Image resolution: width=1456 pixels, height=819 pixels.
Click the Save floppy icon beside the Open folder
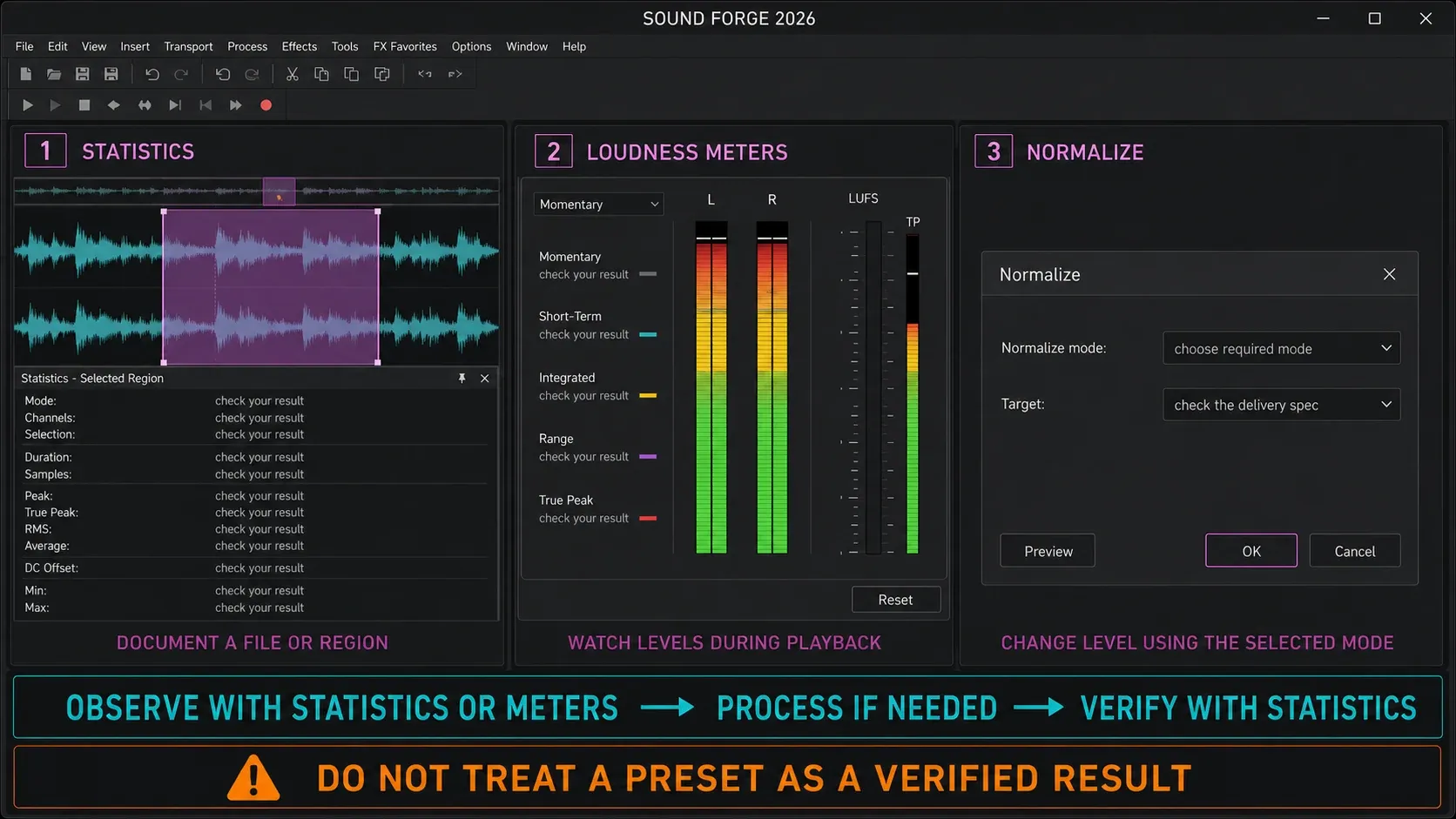coord(83,74)
